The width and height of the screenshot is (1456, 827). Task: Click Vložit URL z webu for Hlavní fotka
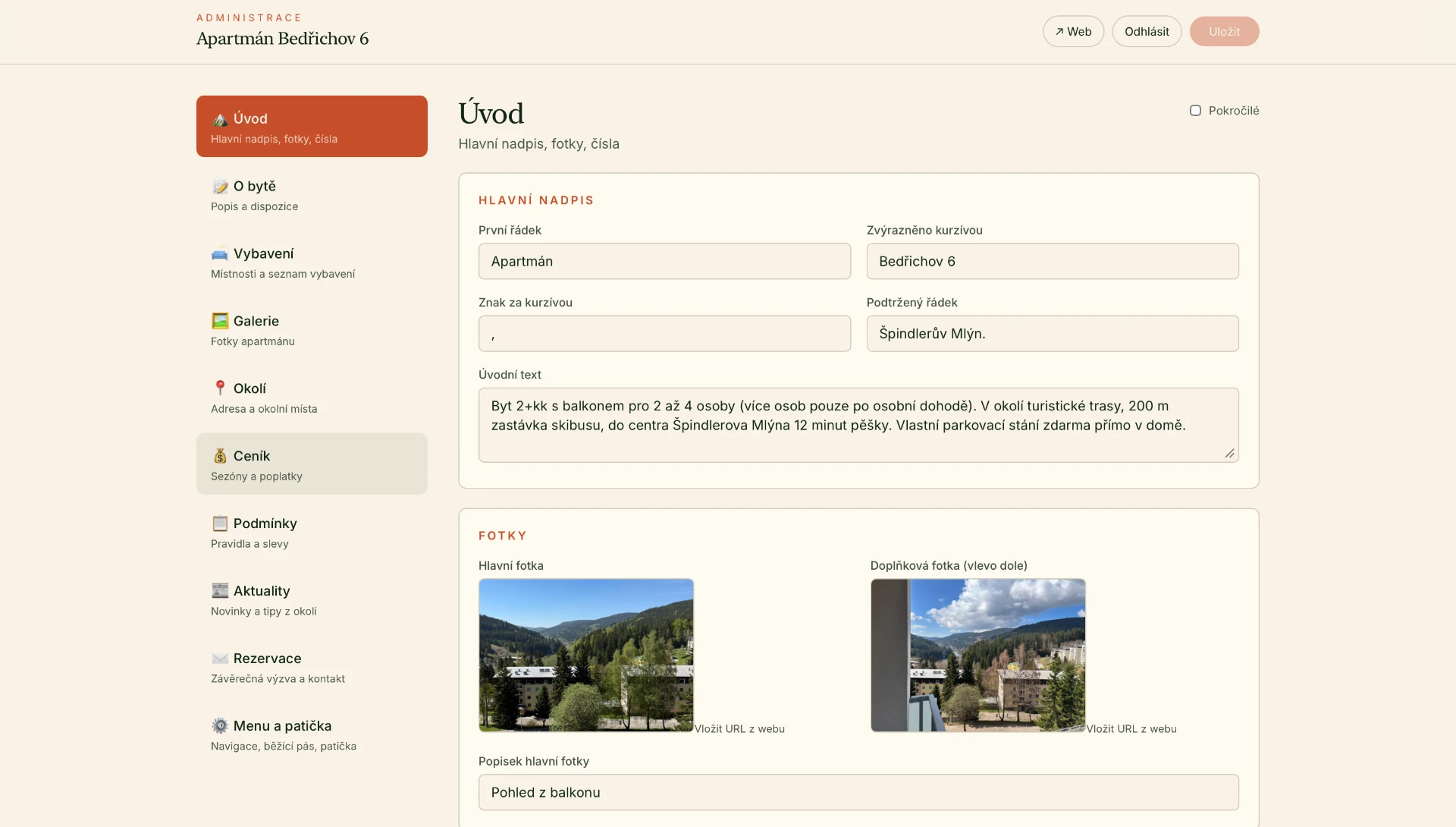[x=739, y=729]
